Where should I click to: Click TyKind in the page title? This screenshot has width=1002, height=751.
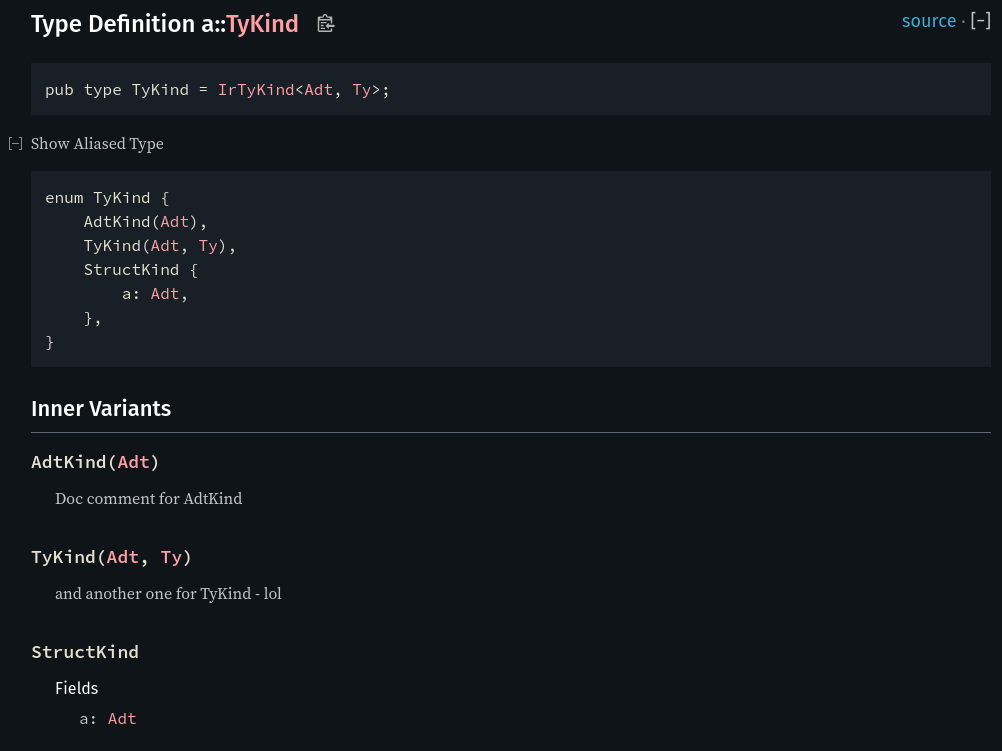click(262, 24)
